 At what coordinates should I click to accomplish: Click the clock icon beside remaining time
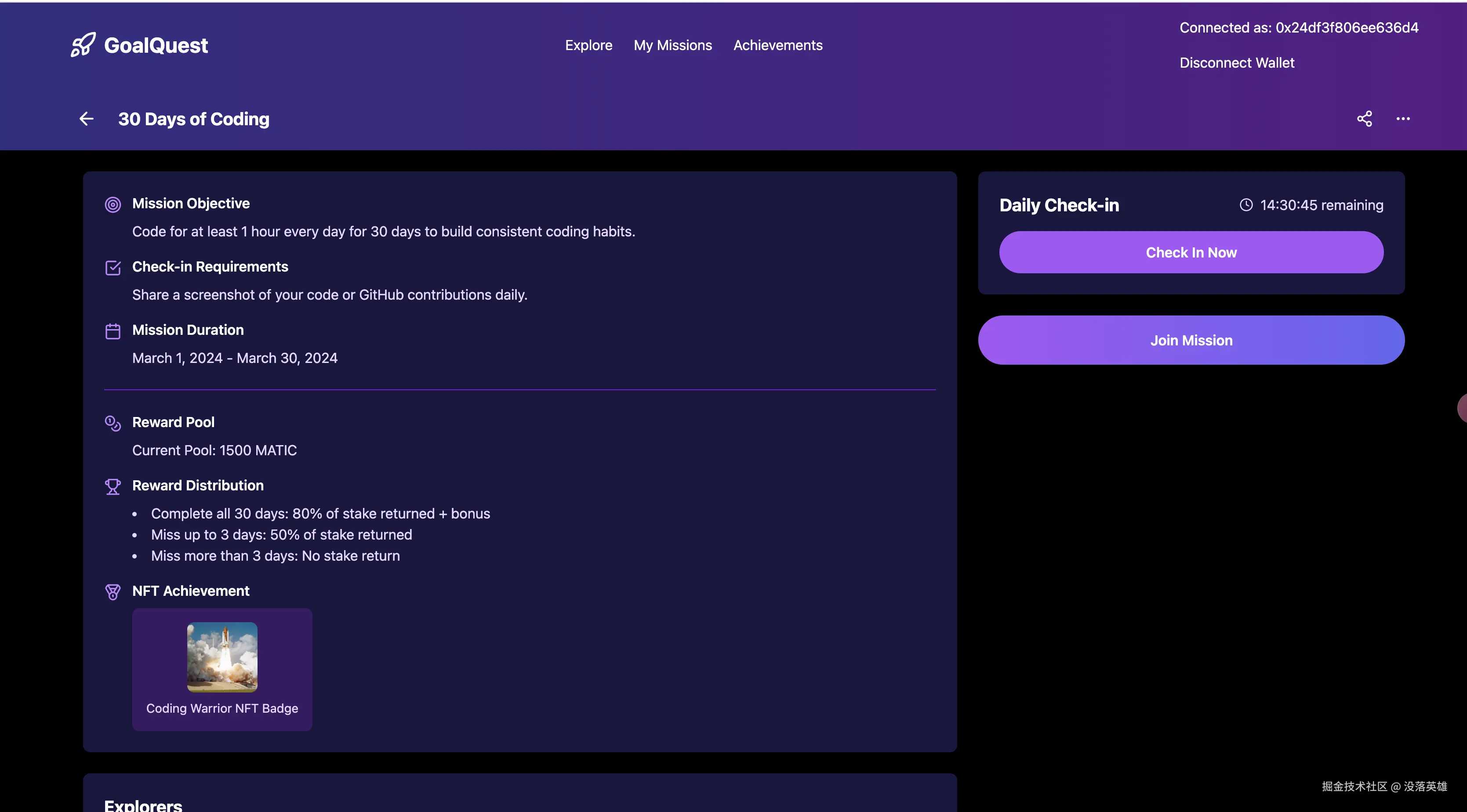click(1246, 205)
